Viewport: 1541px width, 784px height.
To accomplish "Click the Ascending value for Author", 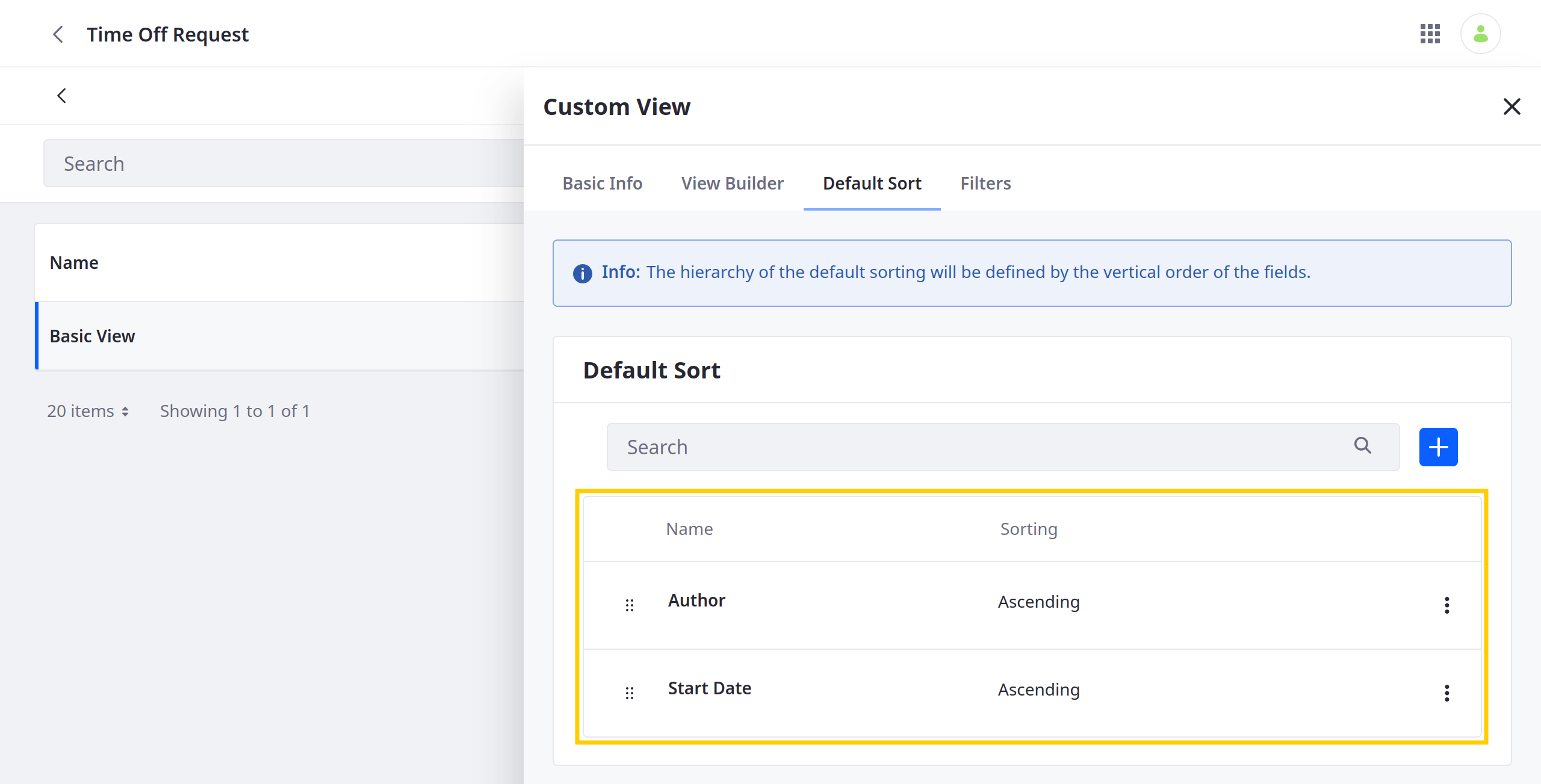I will (1038, 602).
